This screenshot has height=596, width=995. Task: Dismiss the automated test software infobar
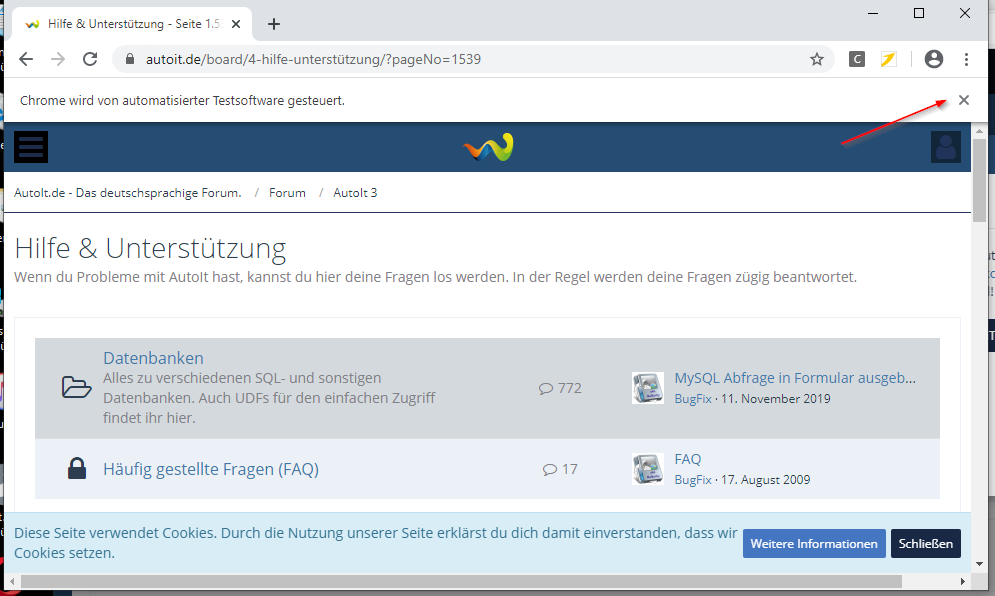(x=964, y=100)
